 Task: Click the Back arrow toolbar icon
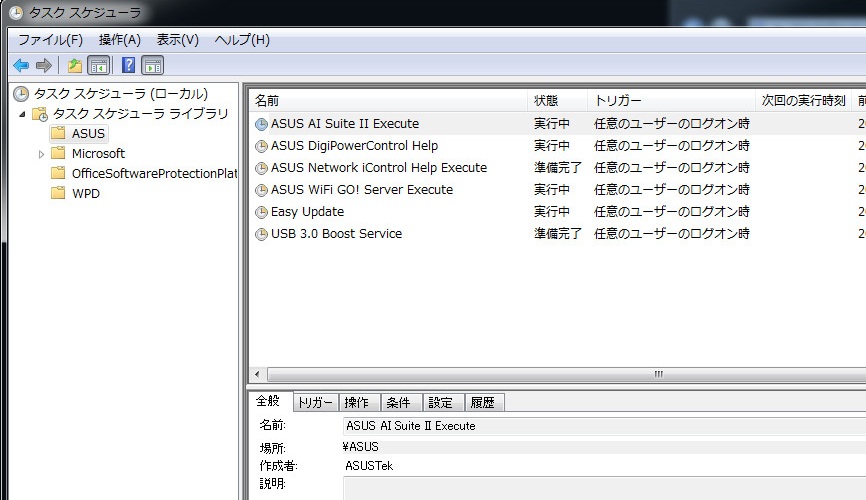(x=21, y=66)
